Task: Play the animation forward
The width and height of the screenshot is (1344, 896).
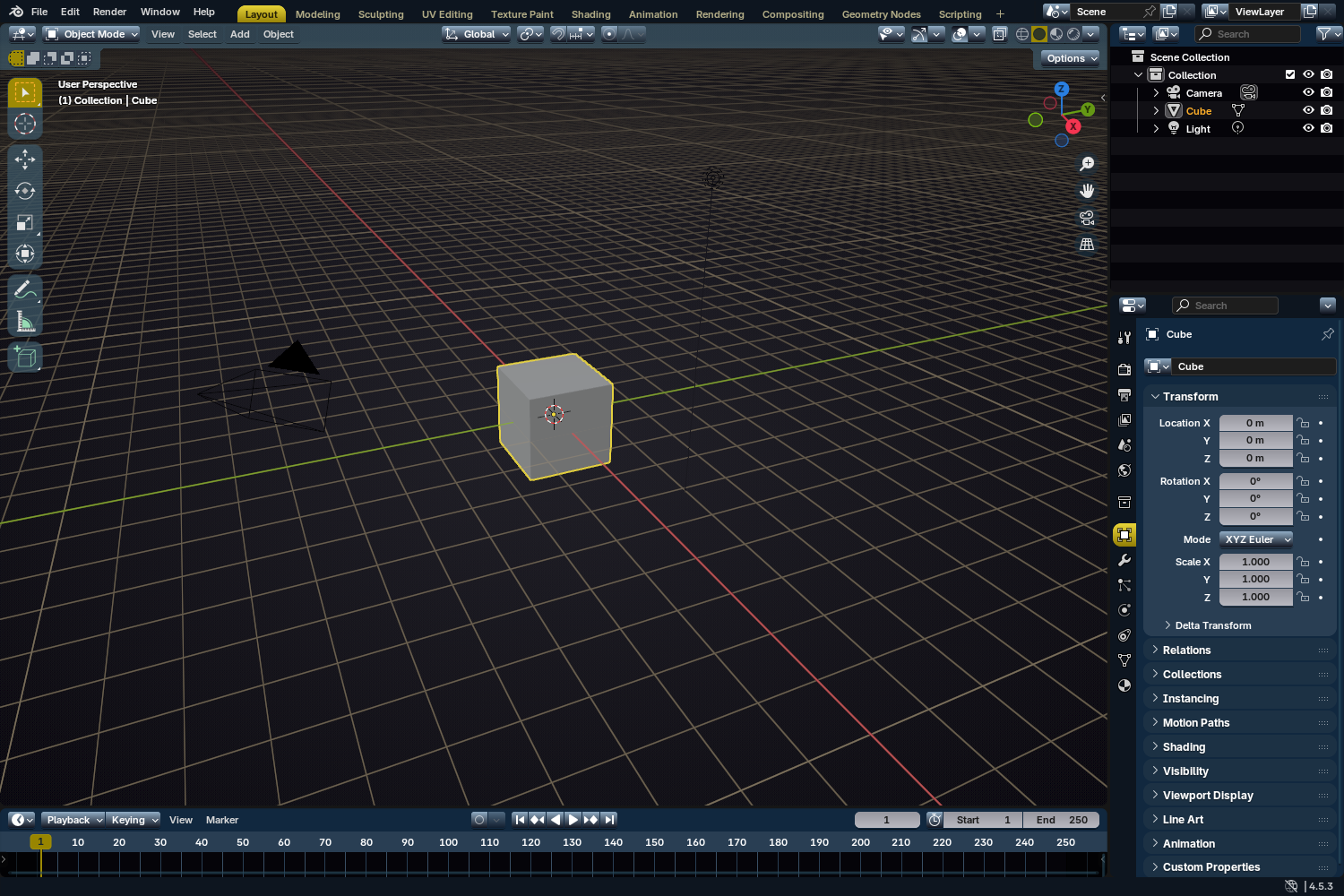Action: pos(573,820)
